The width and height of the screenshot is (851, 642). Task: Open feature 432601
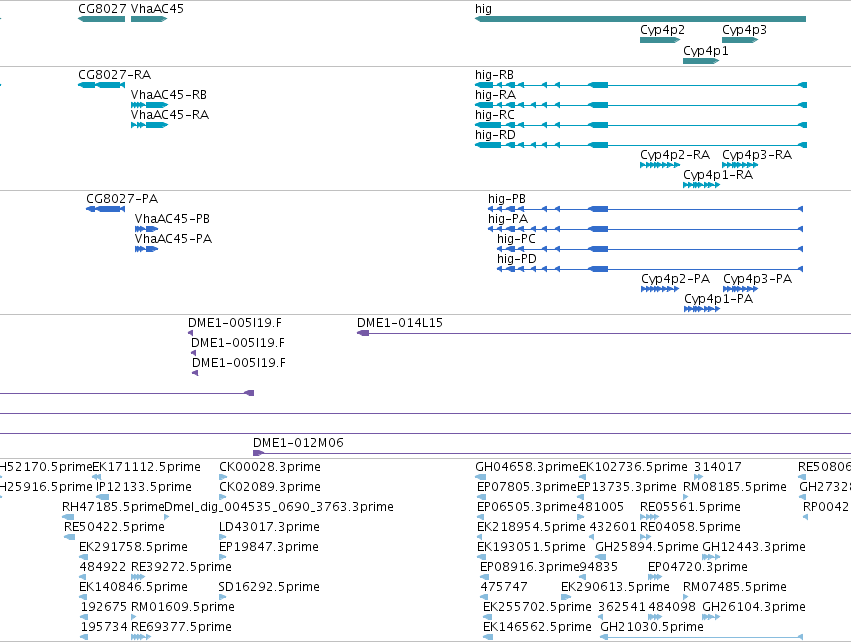613,527
